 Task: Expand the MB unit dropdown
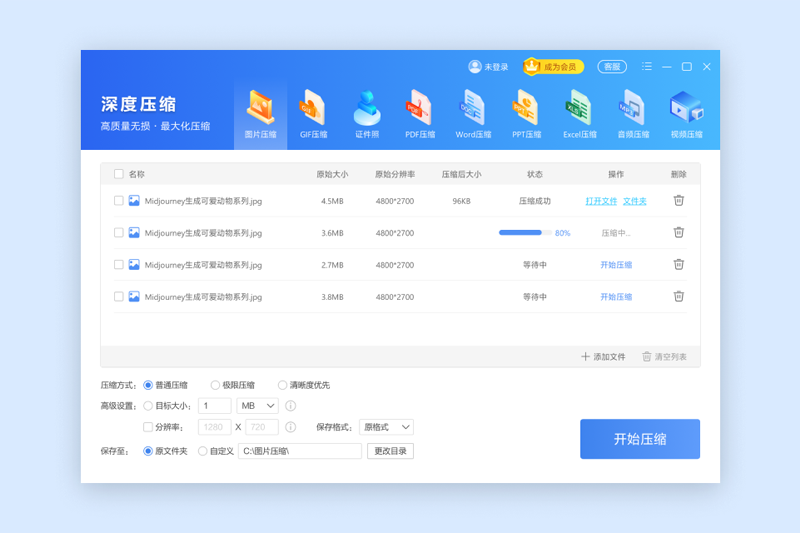point(257,406)
